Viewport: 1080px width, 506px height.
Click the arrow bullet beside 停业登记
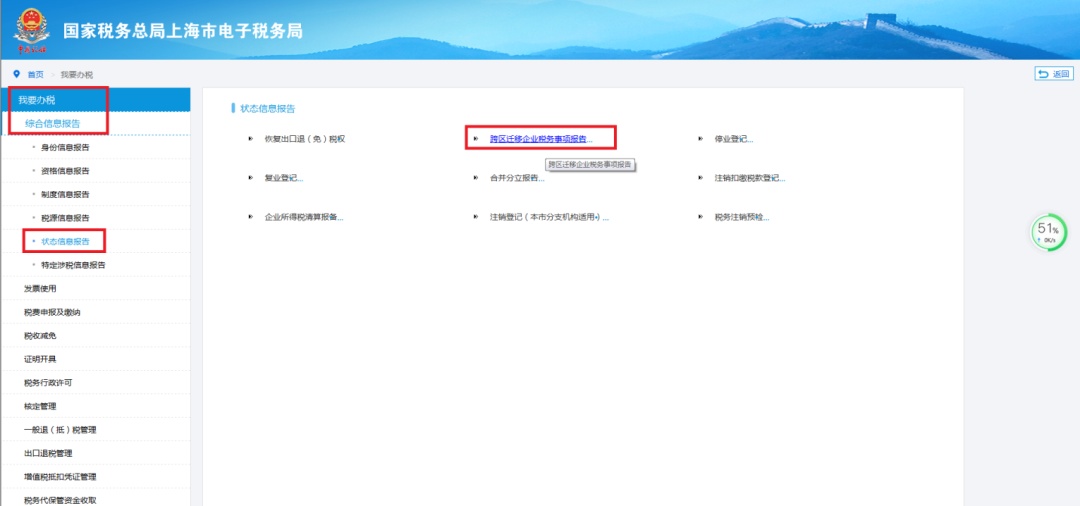tap(700, 139)
